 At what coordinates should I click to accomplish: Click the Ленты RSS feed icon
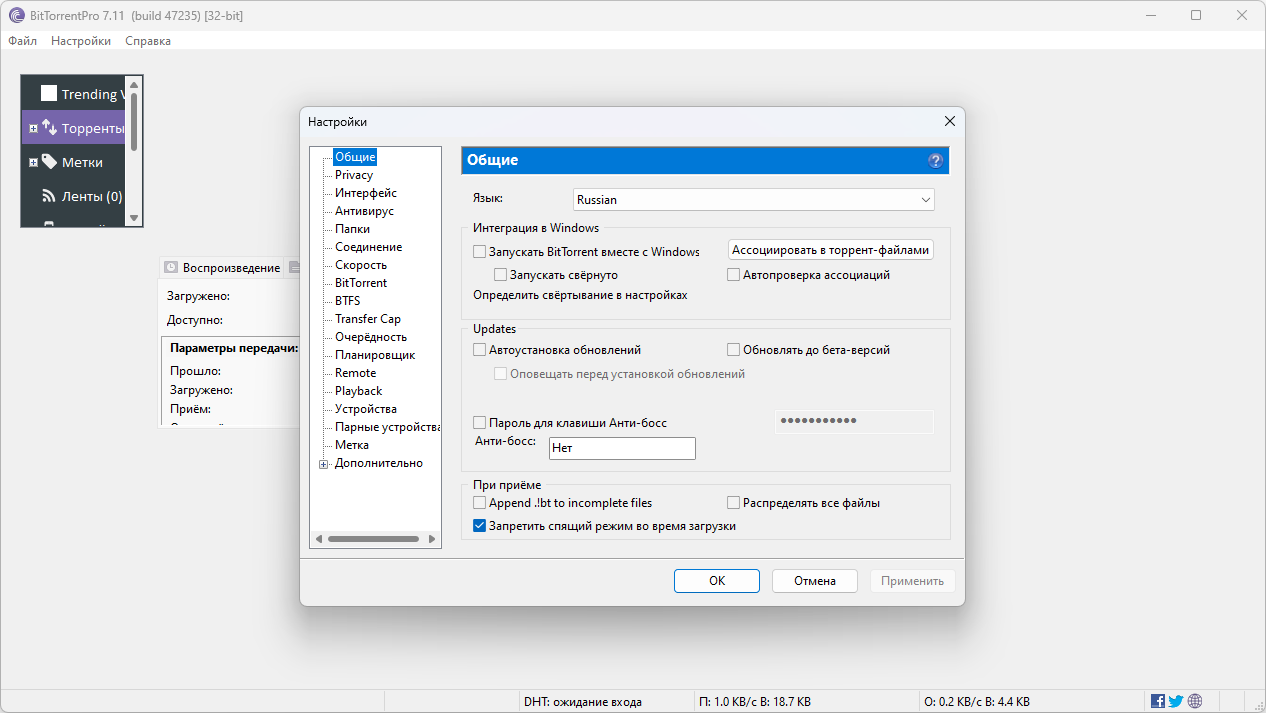pos(49,196)
